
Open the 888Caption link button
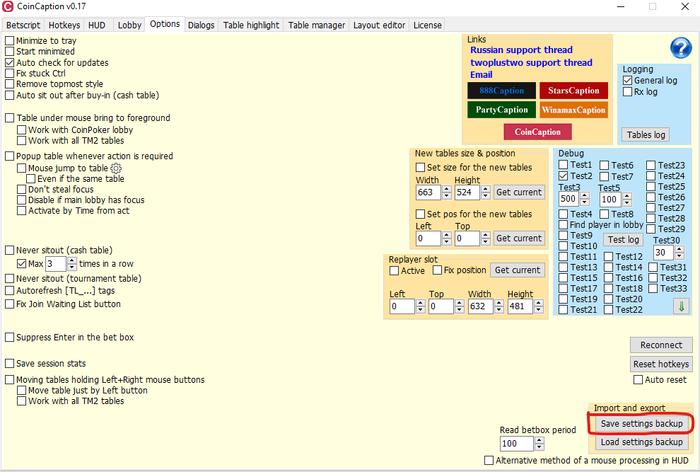(501, 91)
